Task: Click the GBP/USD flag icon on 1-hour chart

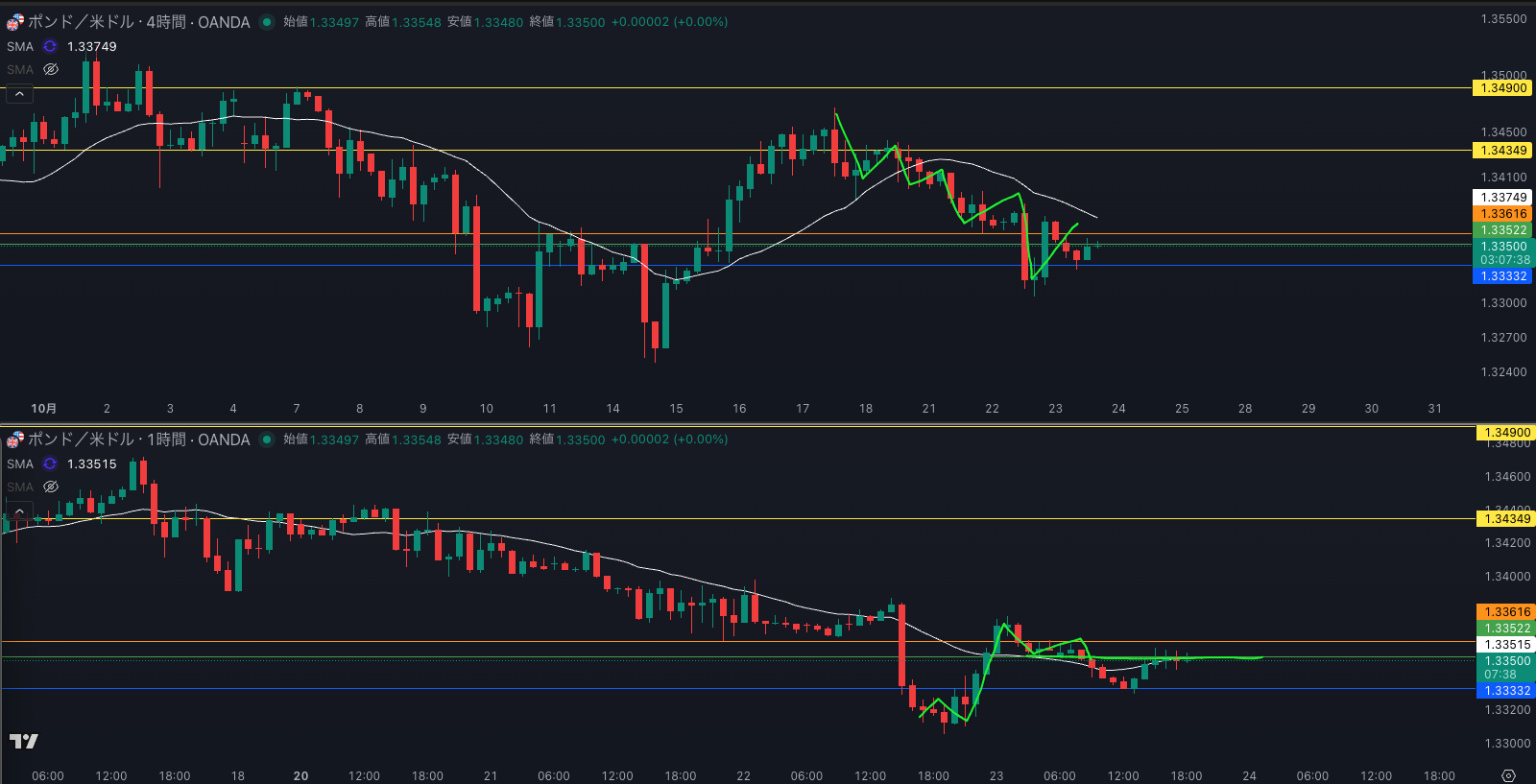Action: pyautogui.click(x=15, y=440)
